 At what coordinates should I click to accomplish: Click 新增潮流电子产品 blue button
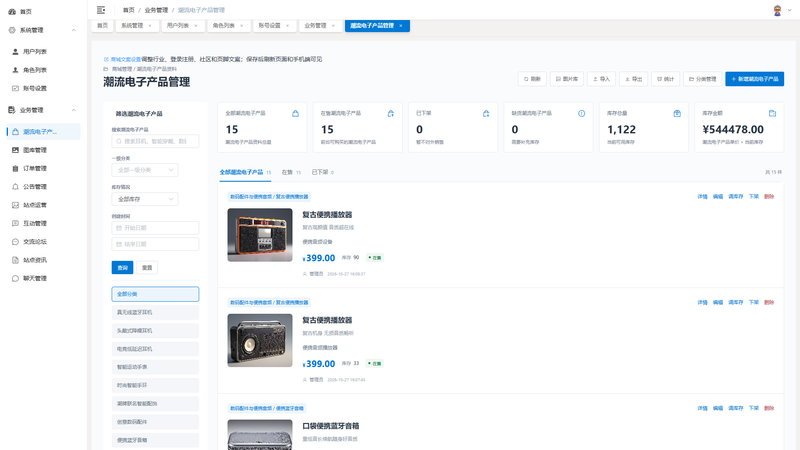755,79
